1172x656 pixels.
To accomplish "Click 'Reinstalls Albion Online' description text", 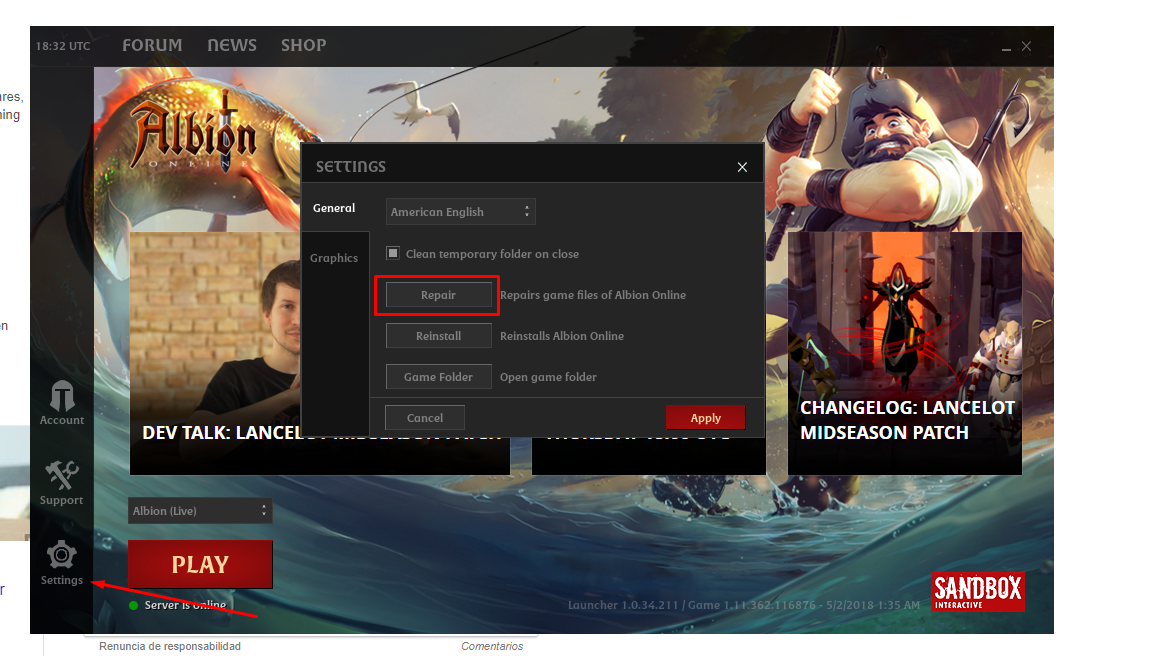I will [562, 336].
